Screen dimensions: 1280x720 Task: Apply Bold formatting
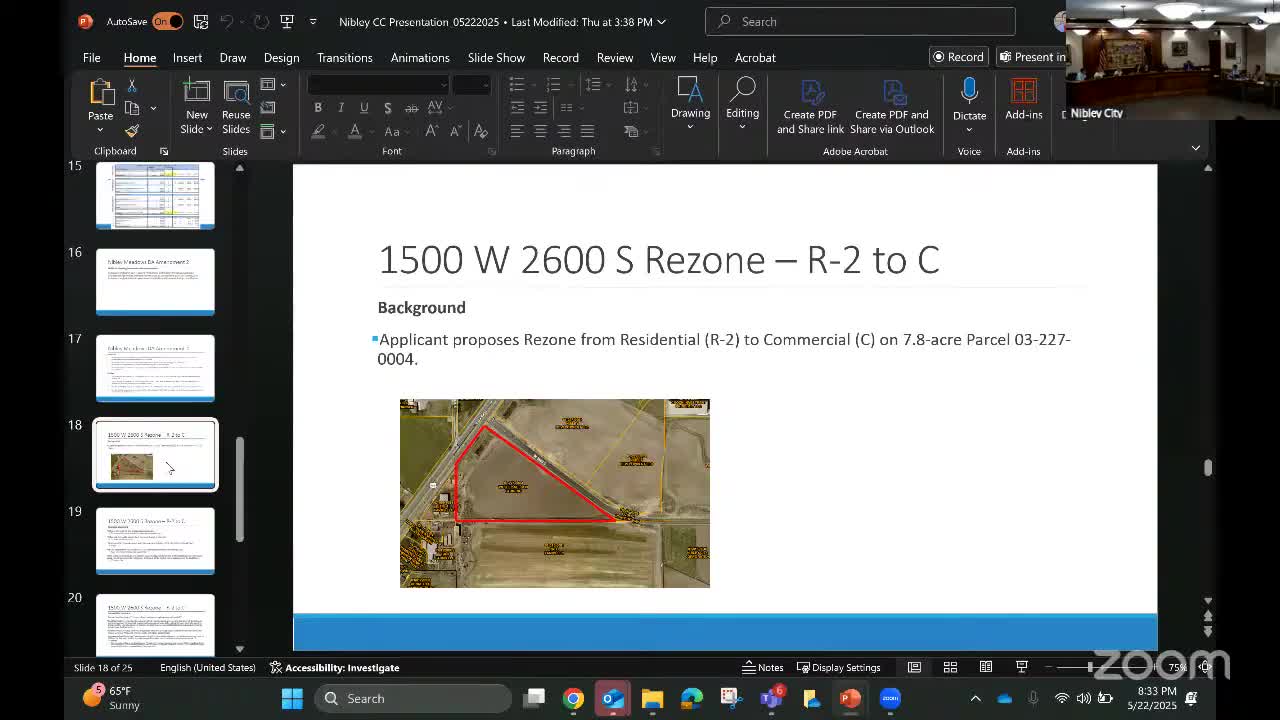[x=318, y=108]
